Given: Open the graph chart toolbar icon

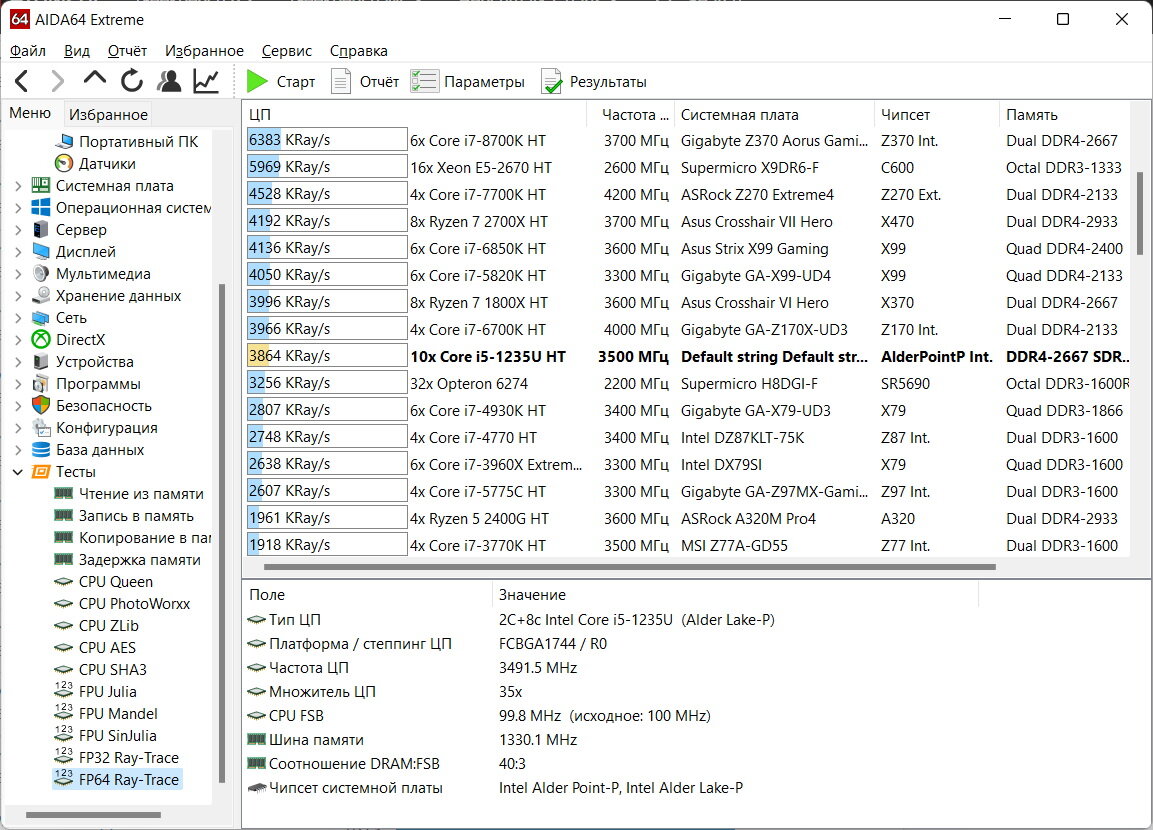Looking at the screenshot, I should pos(206,81).
